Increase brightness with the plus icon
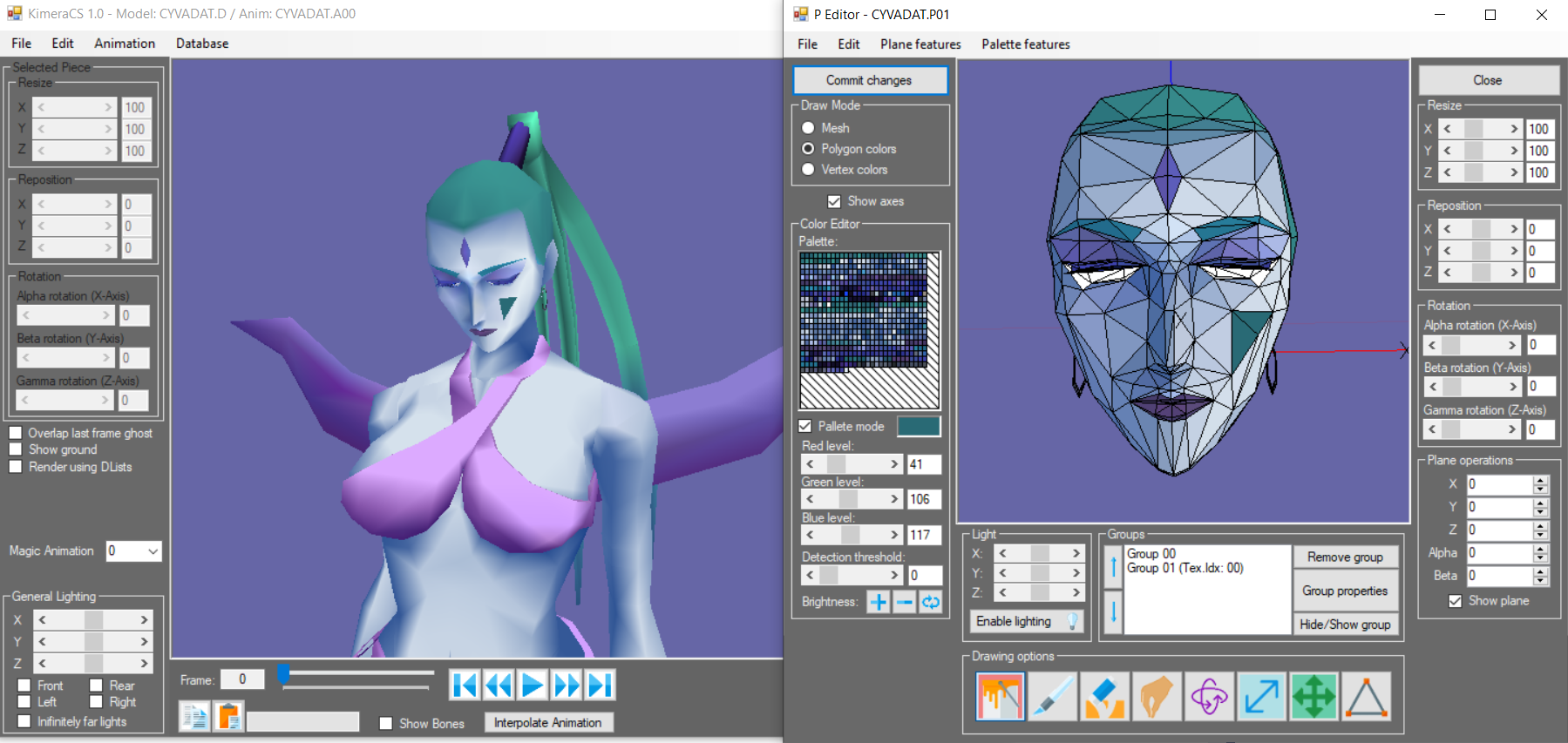The image size is (1568, 743). coord(879,602)
